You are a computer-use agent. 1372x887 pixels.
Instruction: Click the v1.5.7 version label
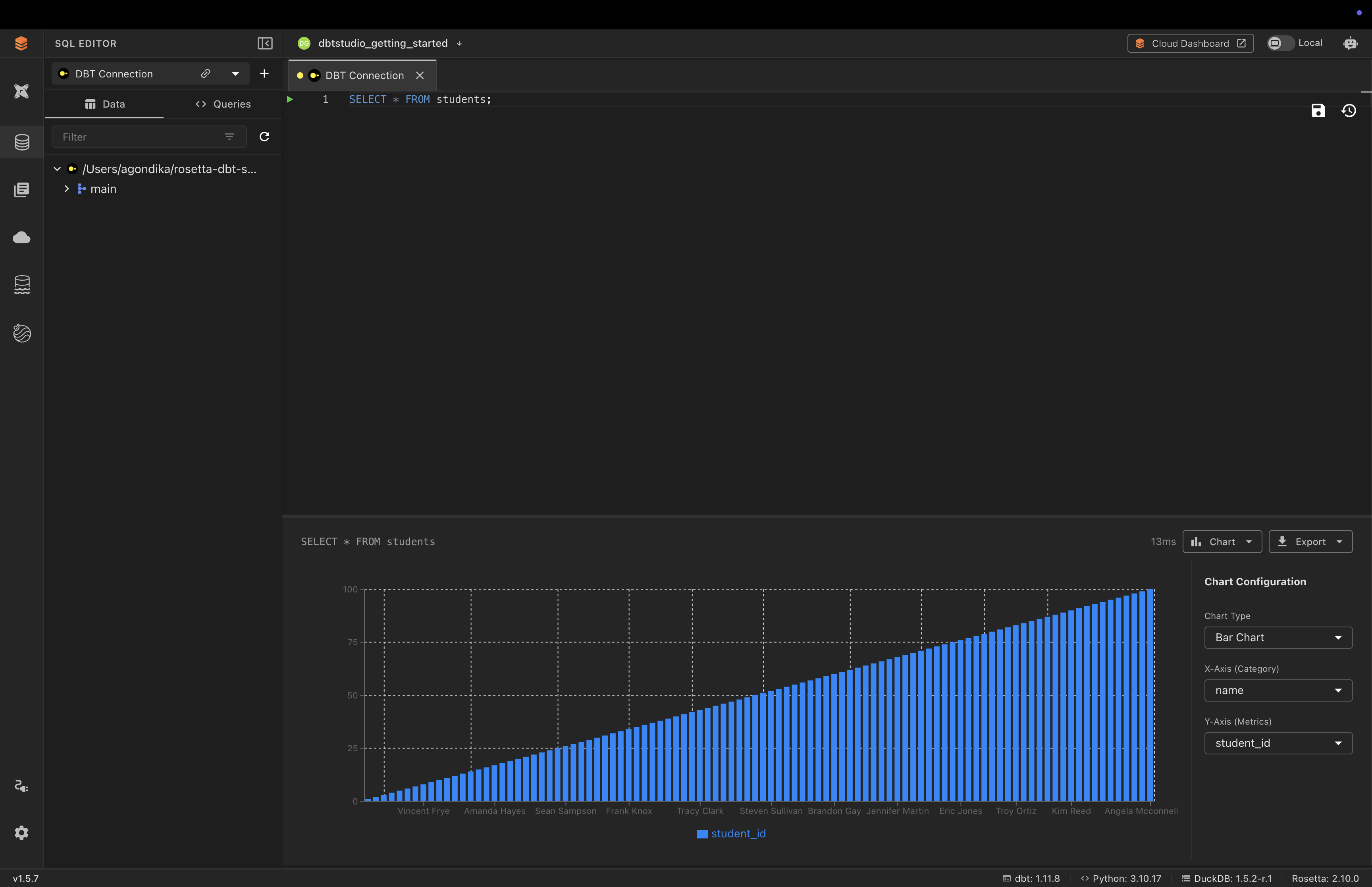click(x=26, y=878)
